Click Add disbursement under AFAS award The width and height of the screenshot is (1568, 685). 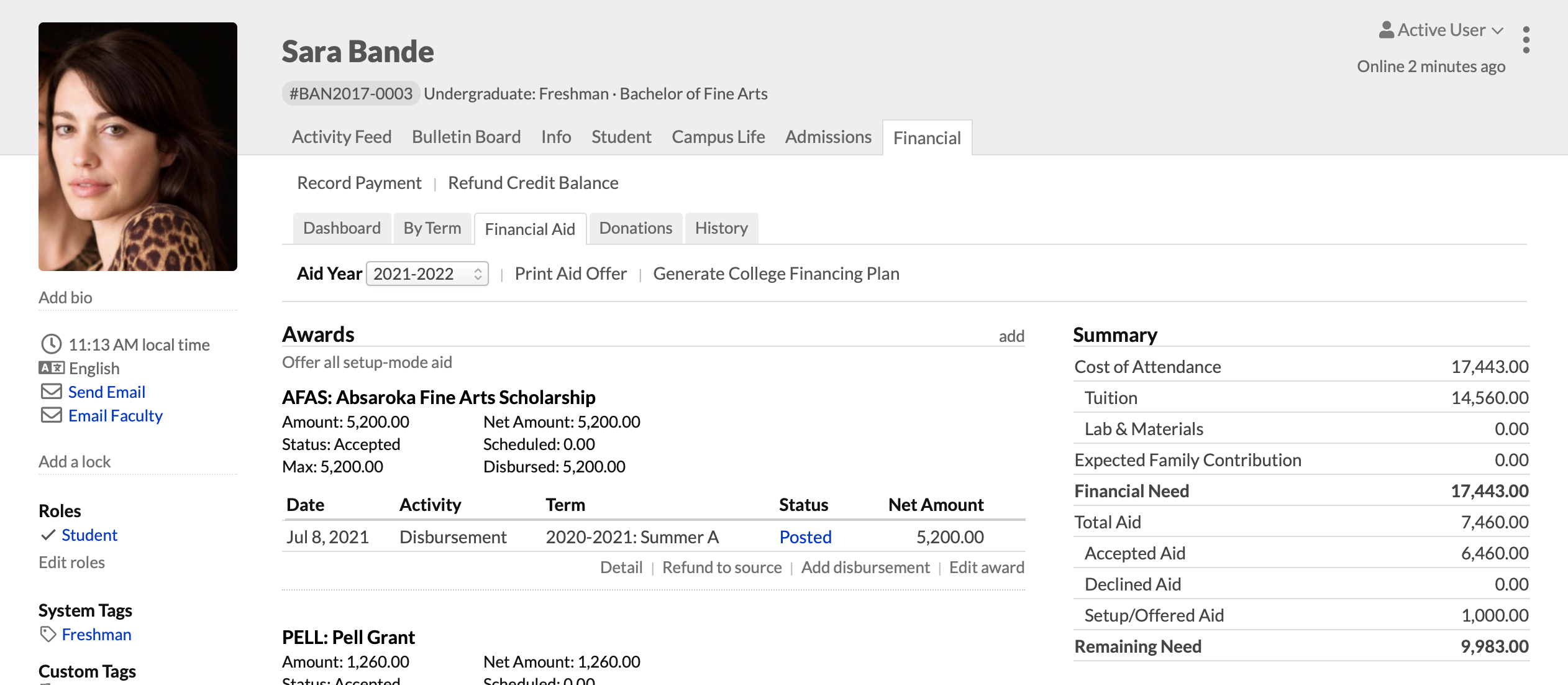coord(865,567)
